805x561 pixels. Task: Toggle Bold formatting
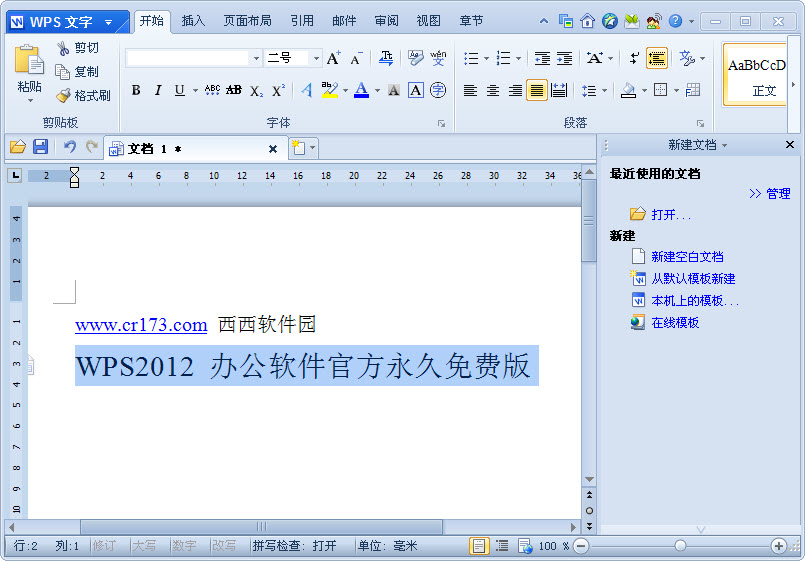coord(136,90)
